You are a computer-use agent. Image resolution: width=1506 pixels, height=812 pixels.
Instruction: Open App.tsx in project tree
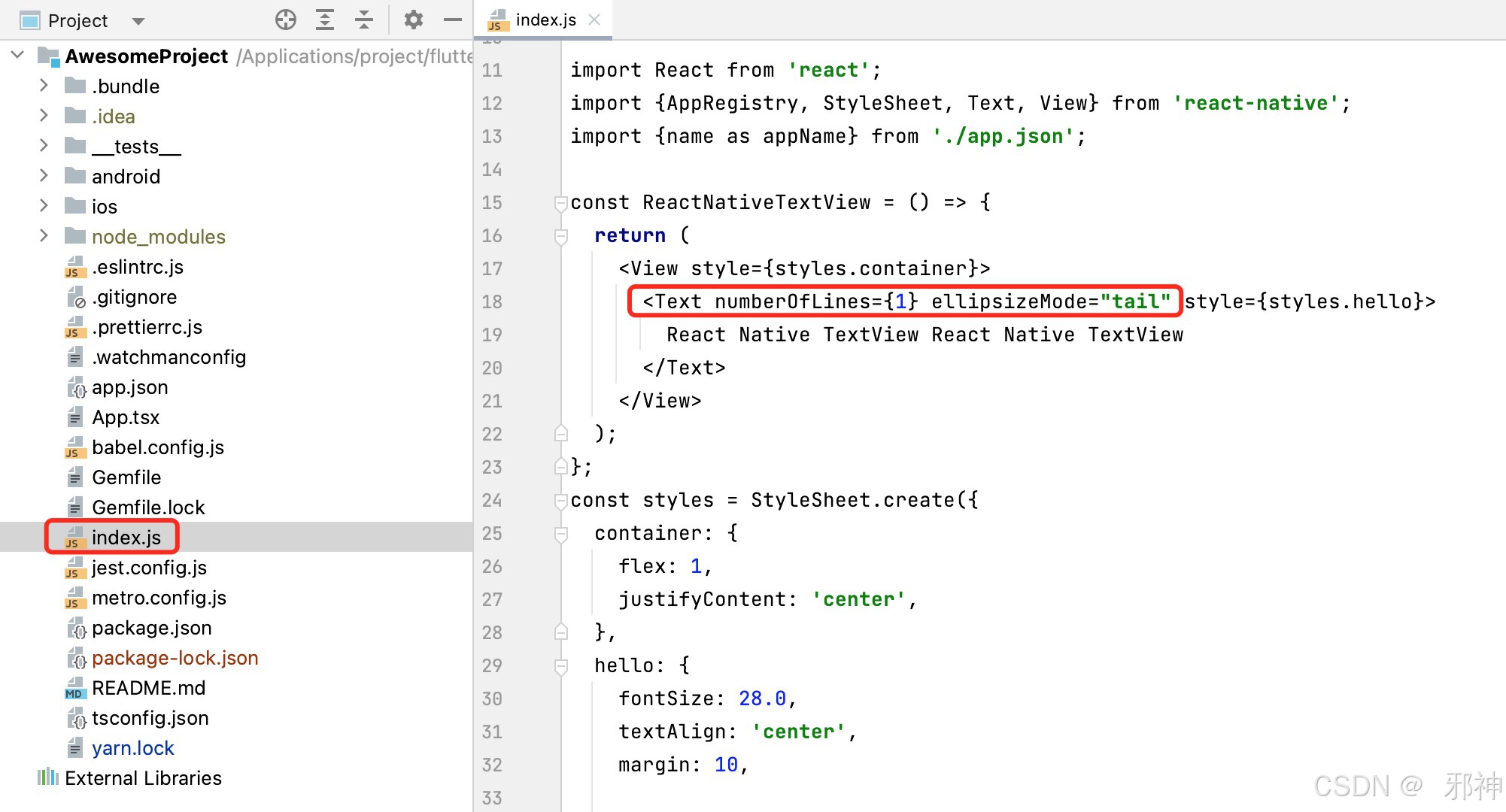tap(126, 417)
